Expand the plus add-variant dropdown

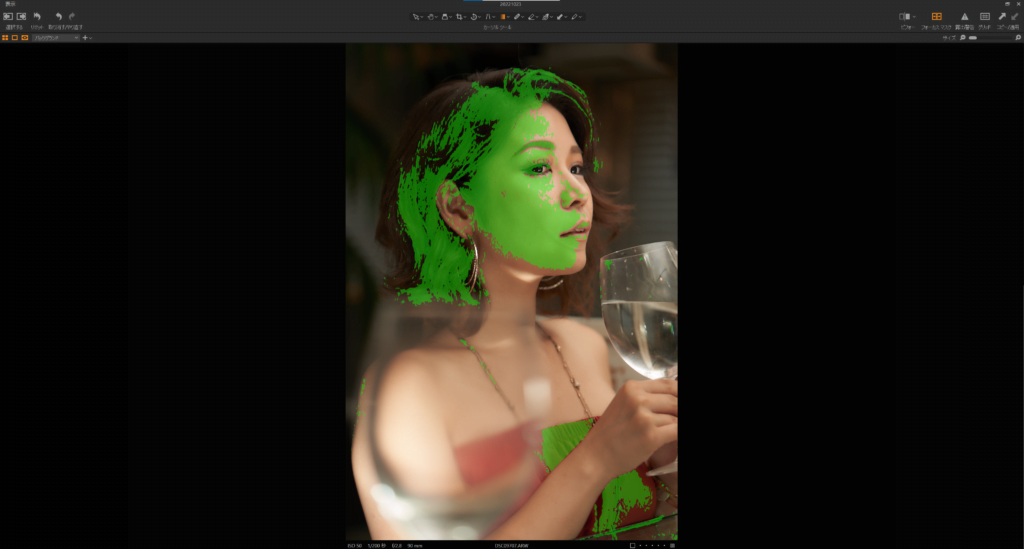pyautogui.click(x=87, y=37)
